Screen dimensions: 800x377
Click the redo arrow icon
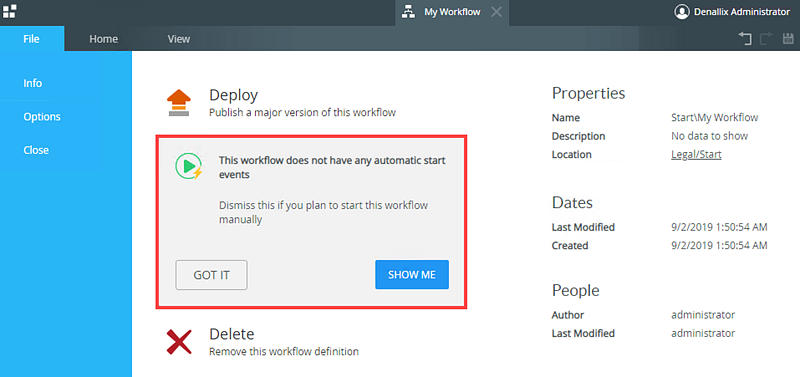click(766, 39)
